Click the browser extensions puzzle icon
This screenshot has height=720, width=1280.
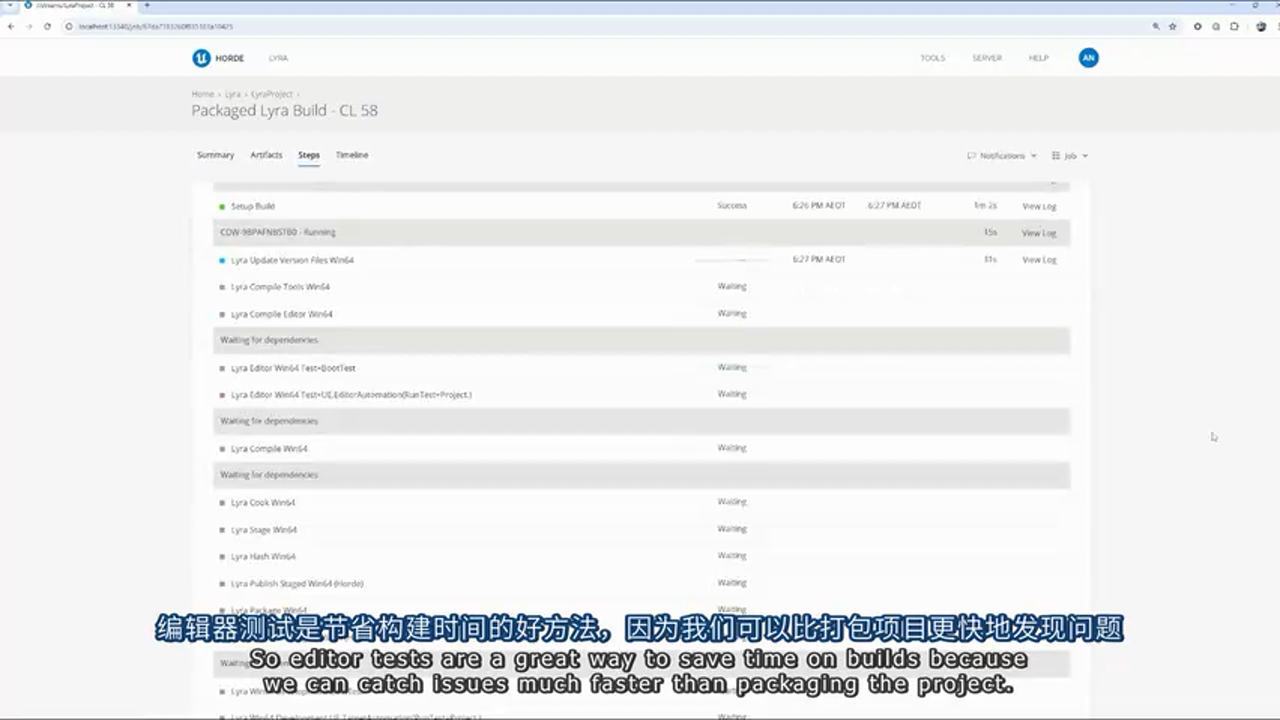1234,26
